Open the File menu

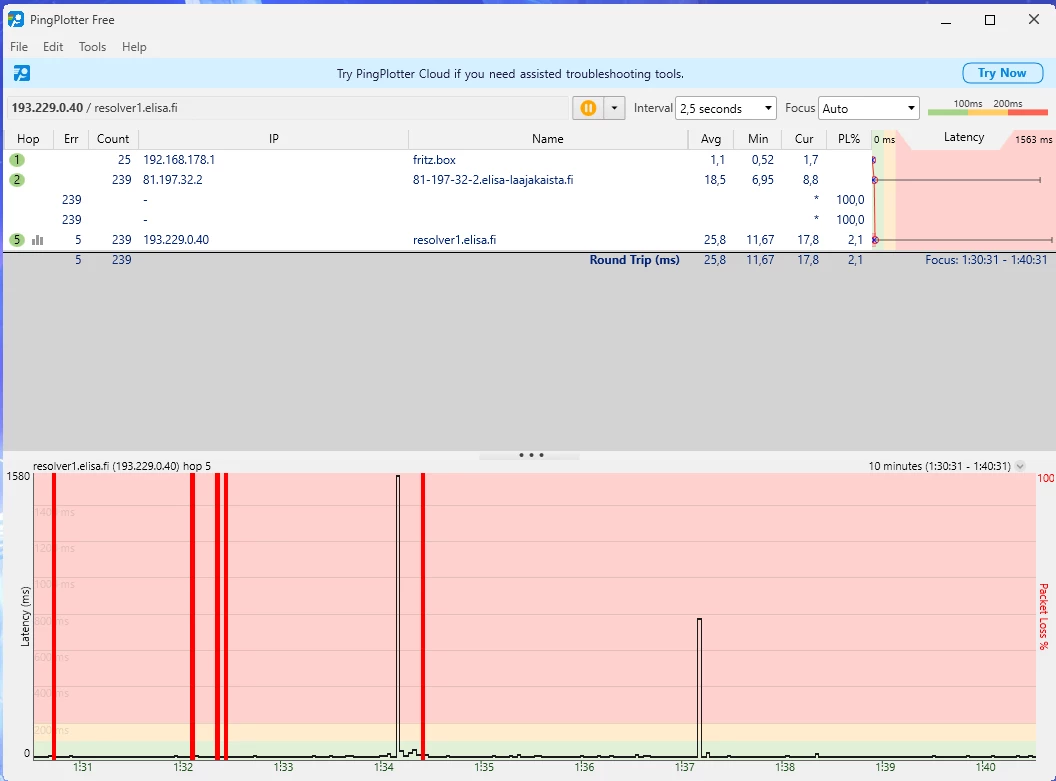(x=19, y=46)
